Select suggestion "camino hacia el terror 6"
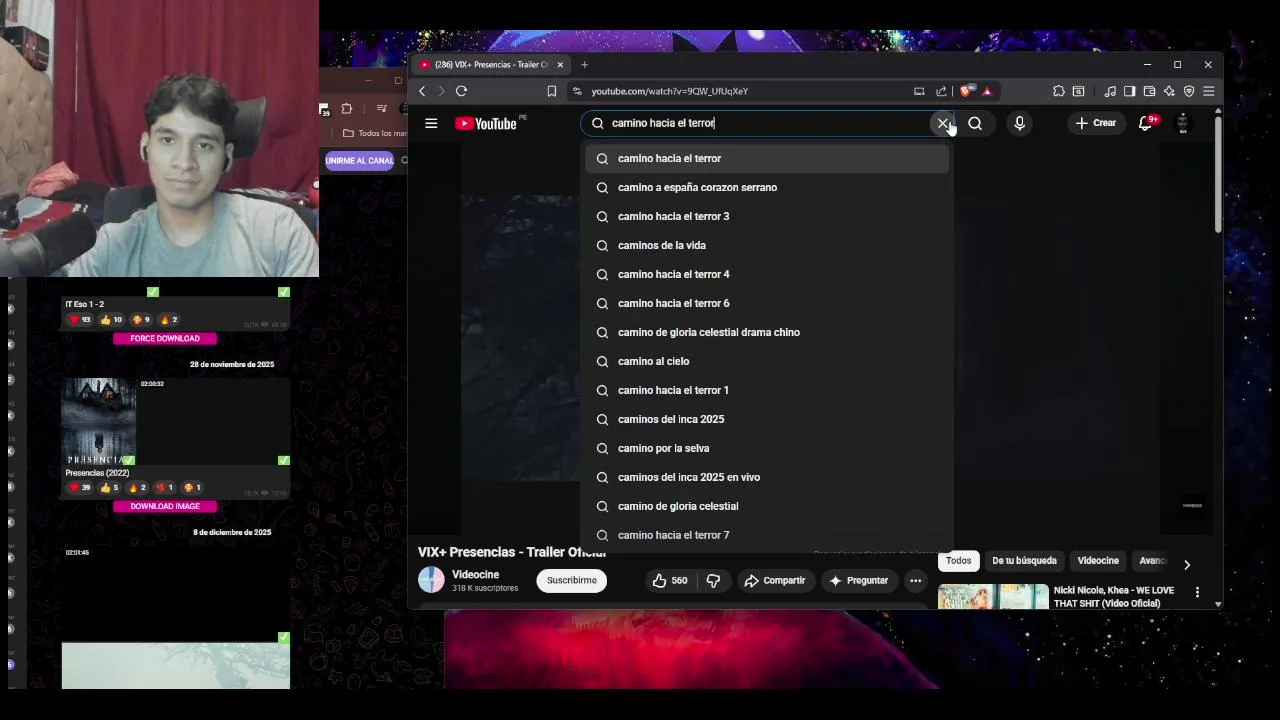This screenshot has height=720, width=1280. (x=767, y=303)
